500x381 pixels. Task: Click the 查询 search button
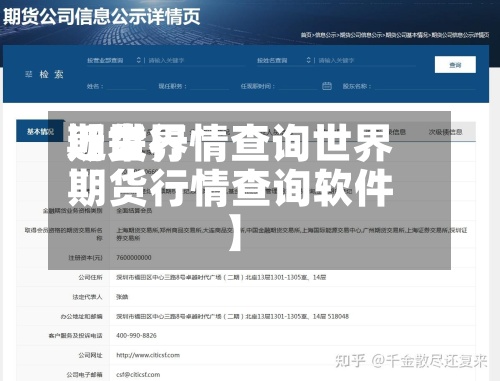tap(455, 65)
